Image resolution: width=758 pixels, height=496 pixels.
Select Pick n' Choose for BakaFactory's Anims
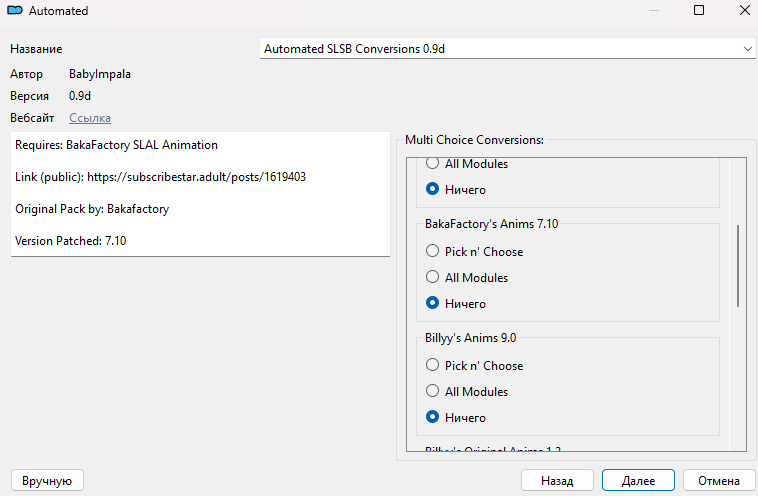[433, 252]
